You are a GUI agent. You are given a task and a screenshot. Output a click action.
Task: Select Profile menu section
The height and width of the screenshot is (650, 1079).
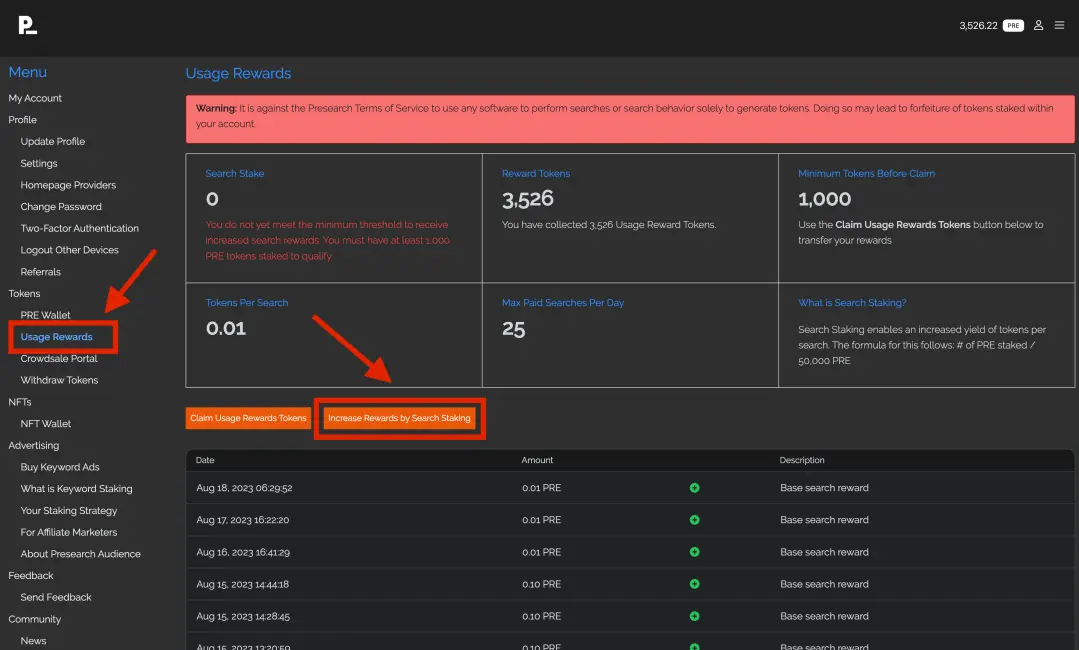point(23,120)
